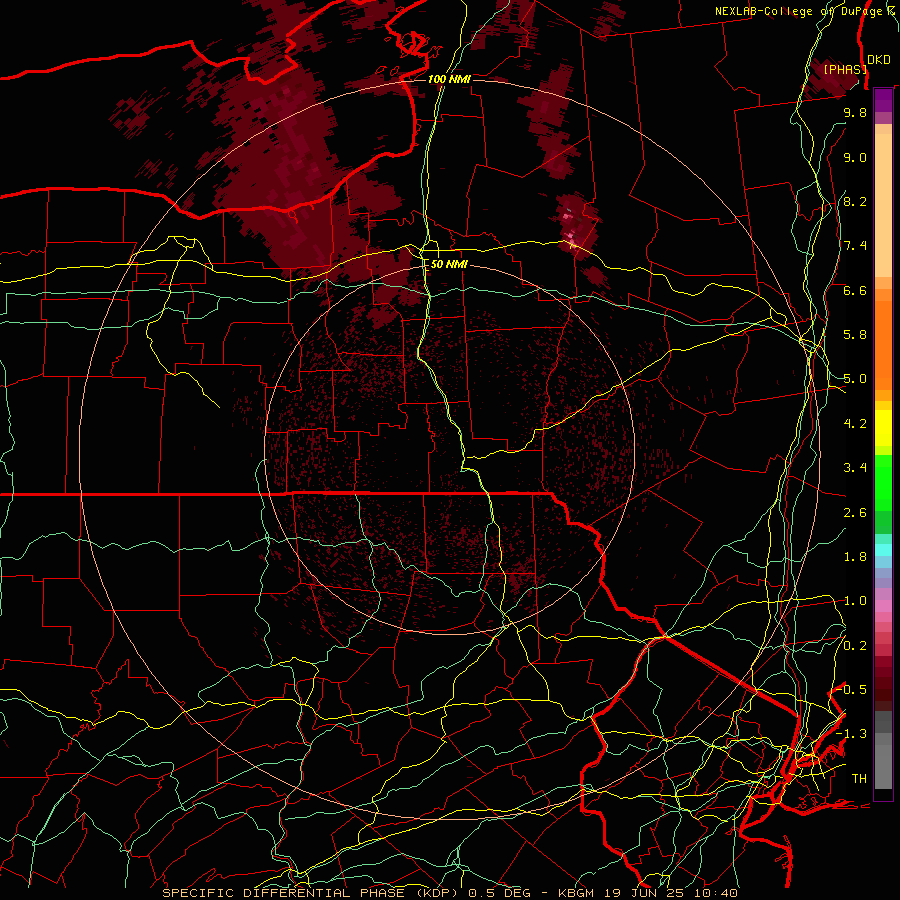Image resolution: width=900 pixels, height=900 pixels.
Task: Pick the dark red band of the color bar
Action: pos(883,683)
